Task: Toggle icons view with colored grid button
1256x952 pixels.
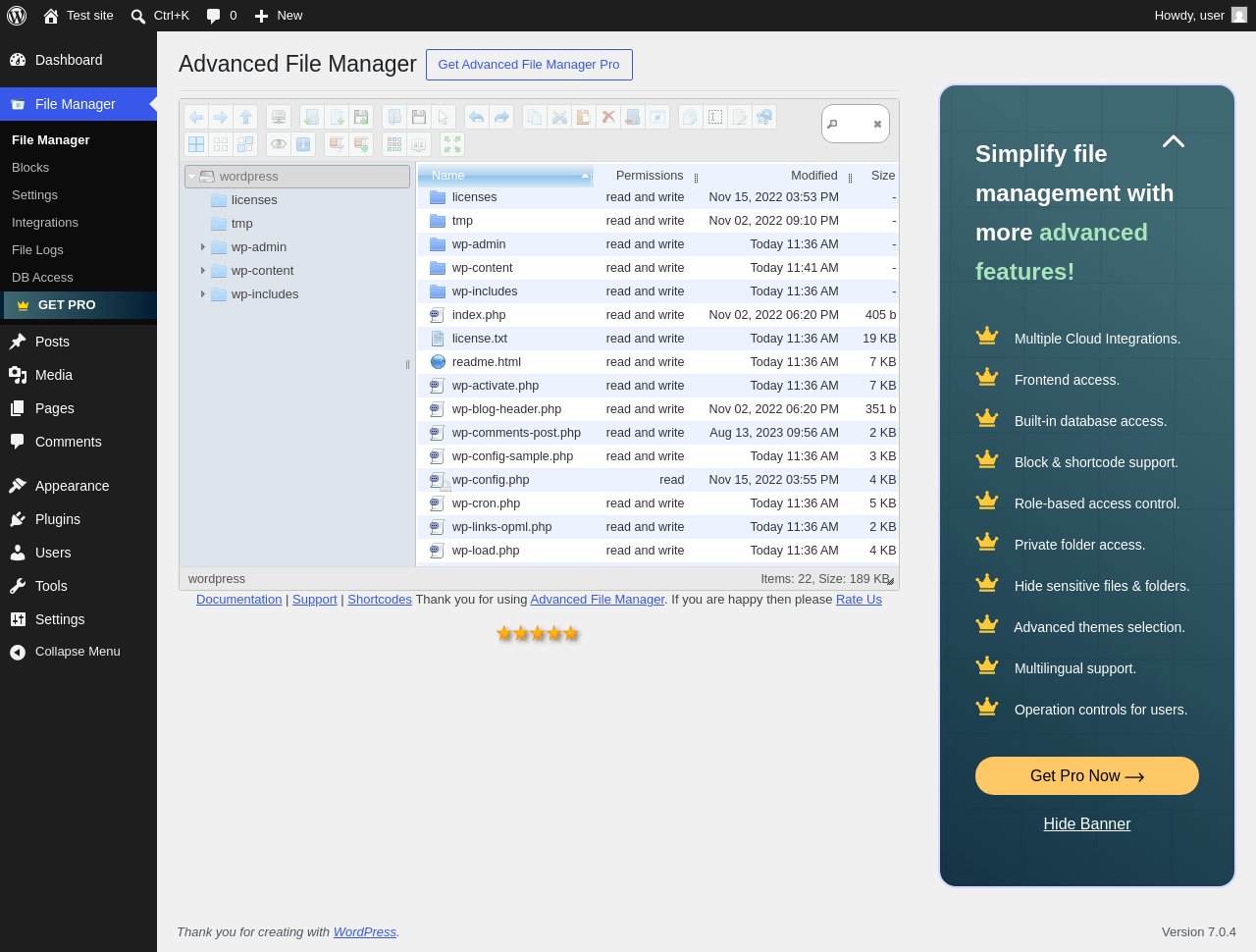Action: [394, 144]
